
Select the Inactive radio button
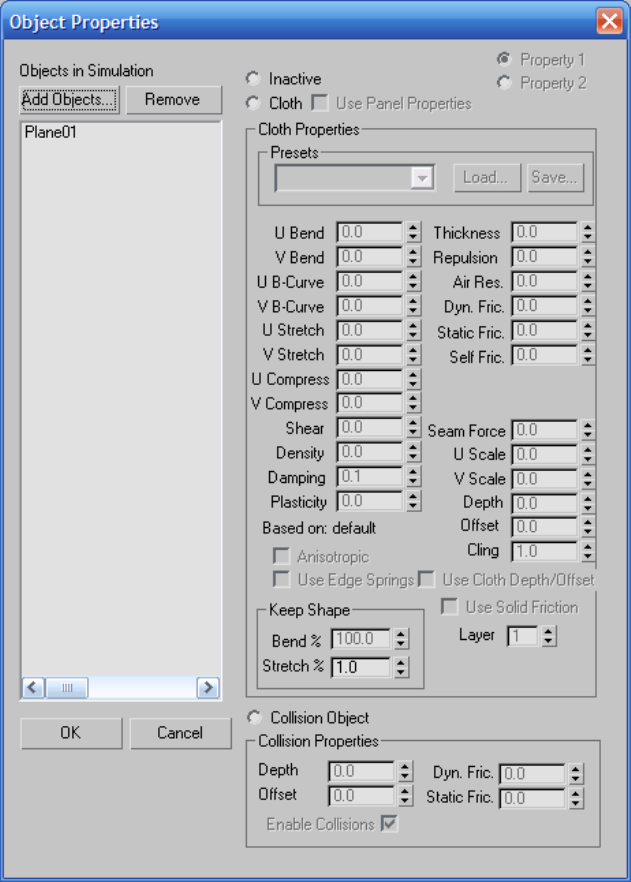[253, 79]
